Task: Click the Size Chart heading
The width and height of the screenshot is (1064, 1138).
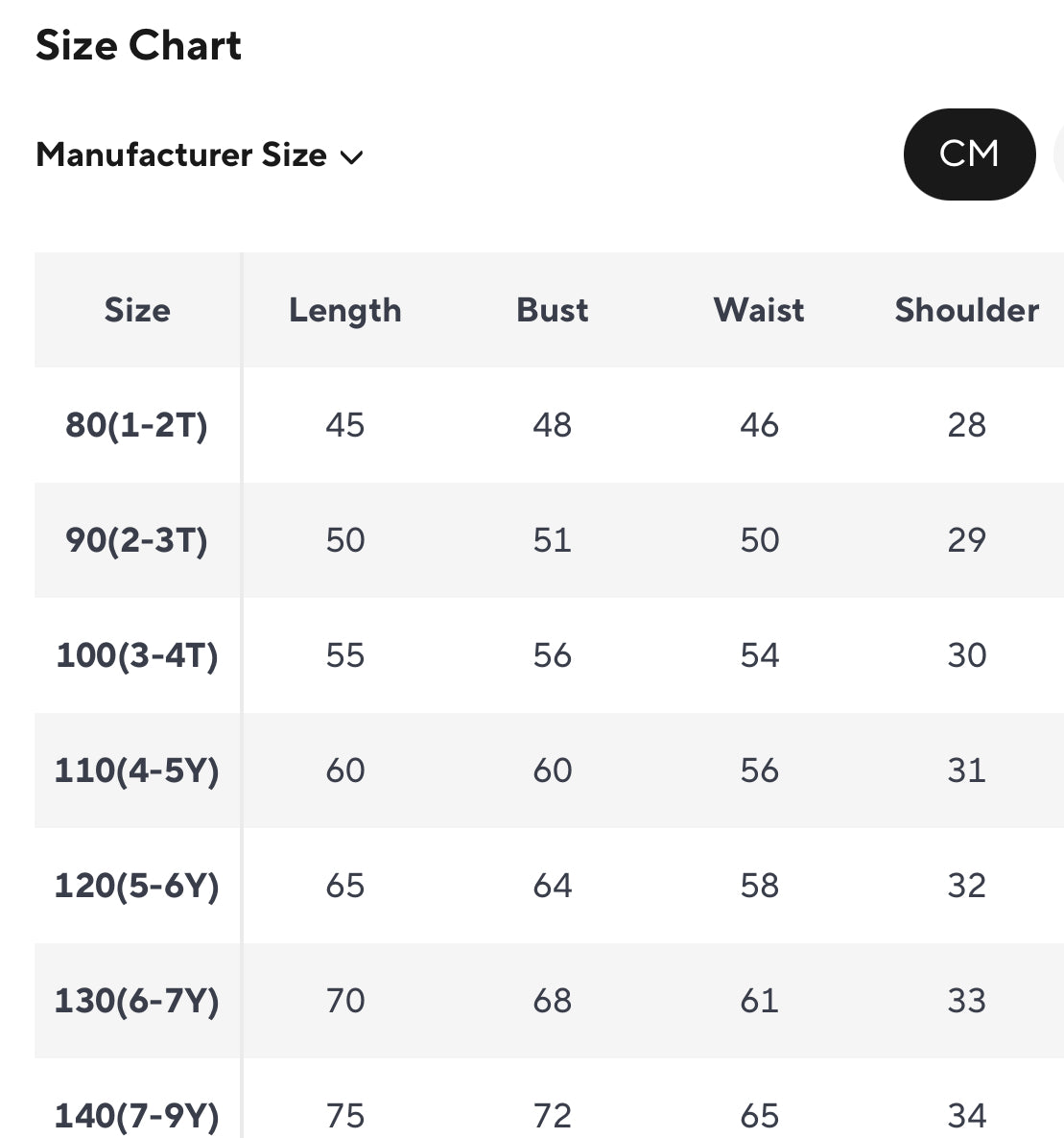Action: tap(138, 45)
